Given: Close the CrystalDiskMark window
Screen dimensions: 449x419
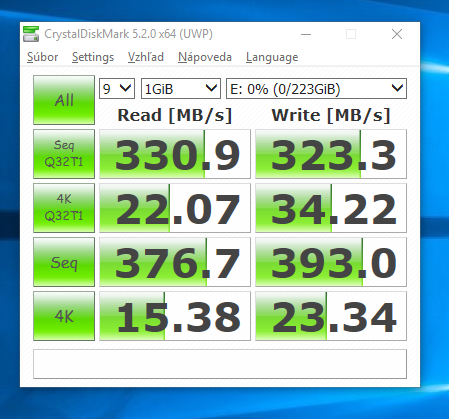Looking at the screenshot, I should 397,34.
